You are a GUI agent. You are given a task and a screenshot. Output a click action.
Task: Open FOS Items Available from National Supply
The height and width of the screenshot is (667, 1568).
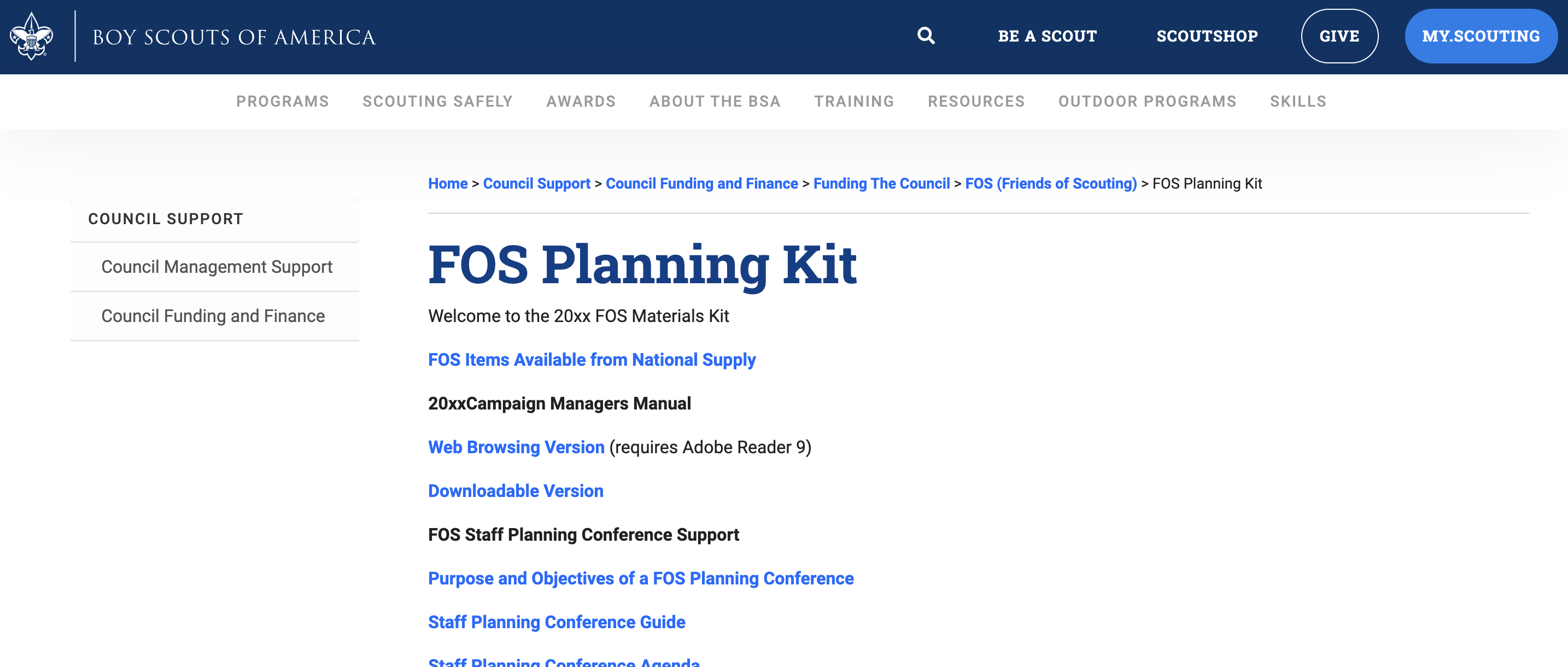coord(592,360)
